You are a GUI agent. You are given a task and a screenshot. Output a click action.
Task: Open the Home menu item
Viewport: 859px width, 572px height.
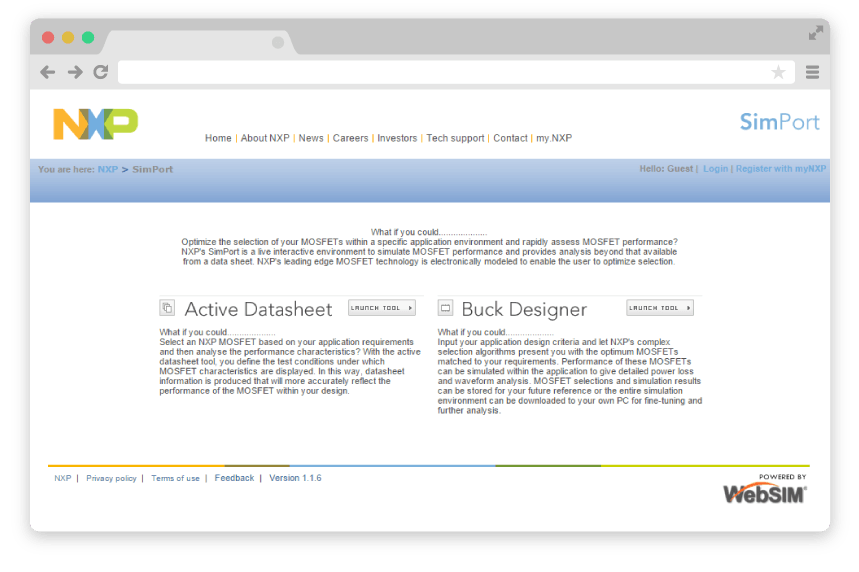click(218, 138)
